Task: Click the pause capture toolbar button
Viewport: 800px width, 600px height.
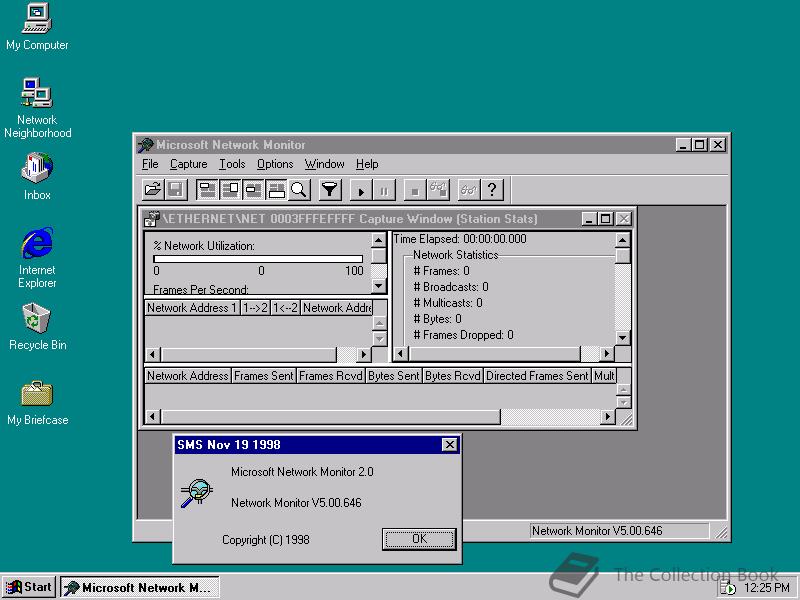Action: point(384,190)
